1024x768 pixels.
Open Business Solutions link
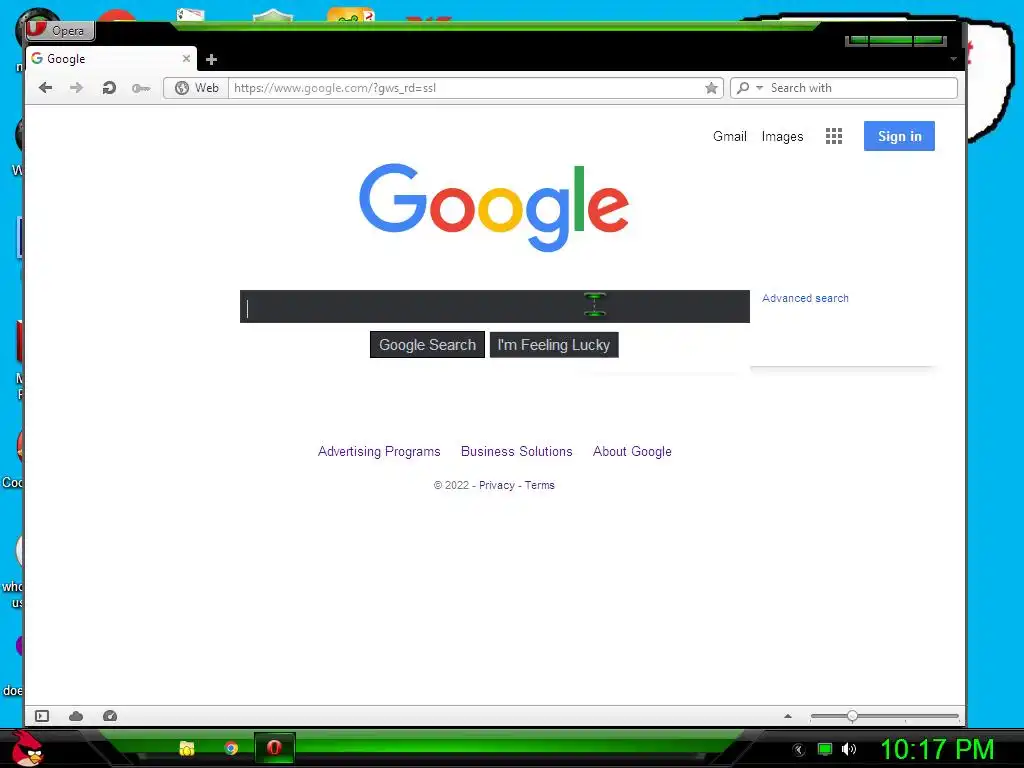coord(517,451)
